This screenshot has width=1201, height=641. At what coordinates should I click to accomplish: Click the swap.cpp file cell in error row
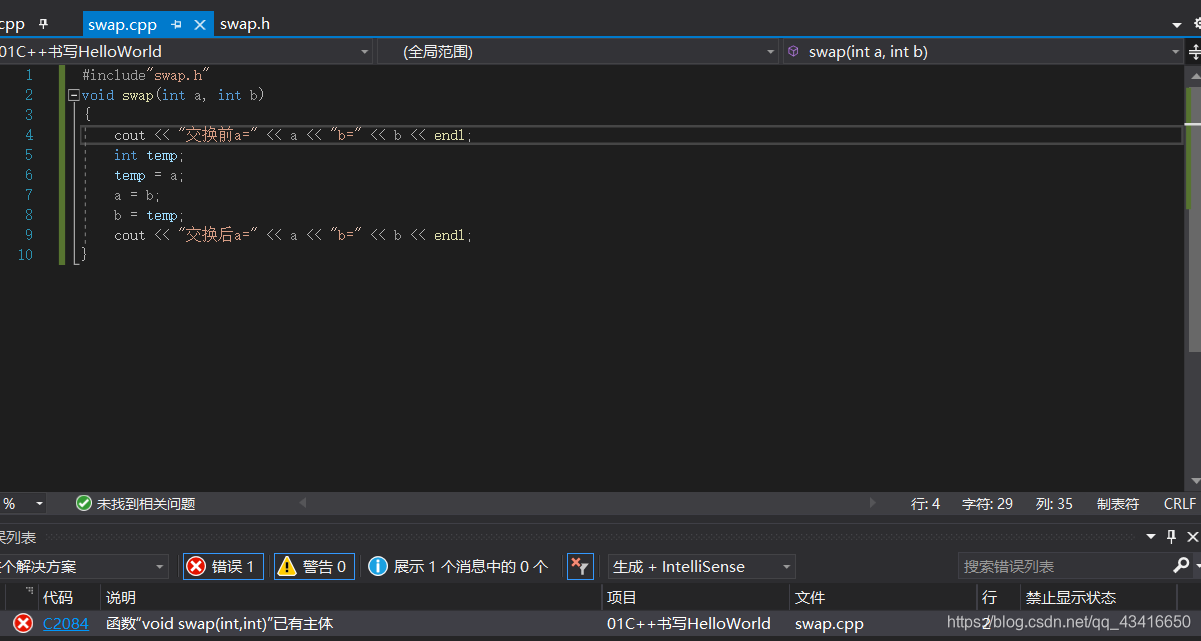[x=829, y=623]
